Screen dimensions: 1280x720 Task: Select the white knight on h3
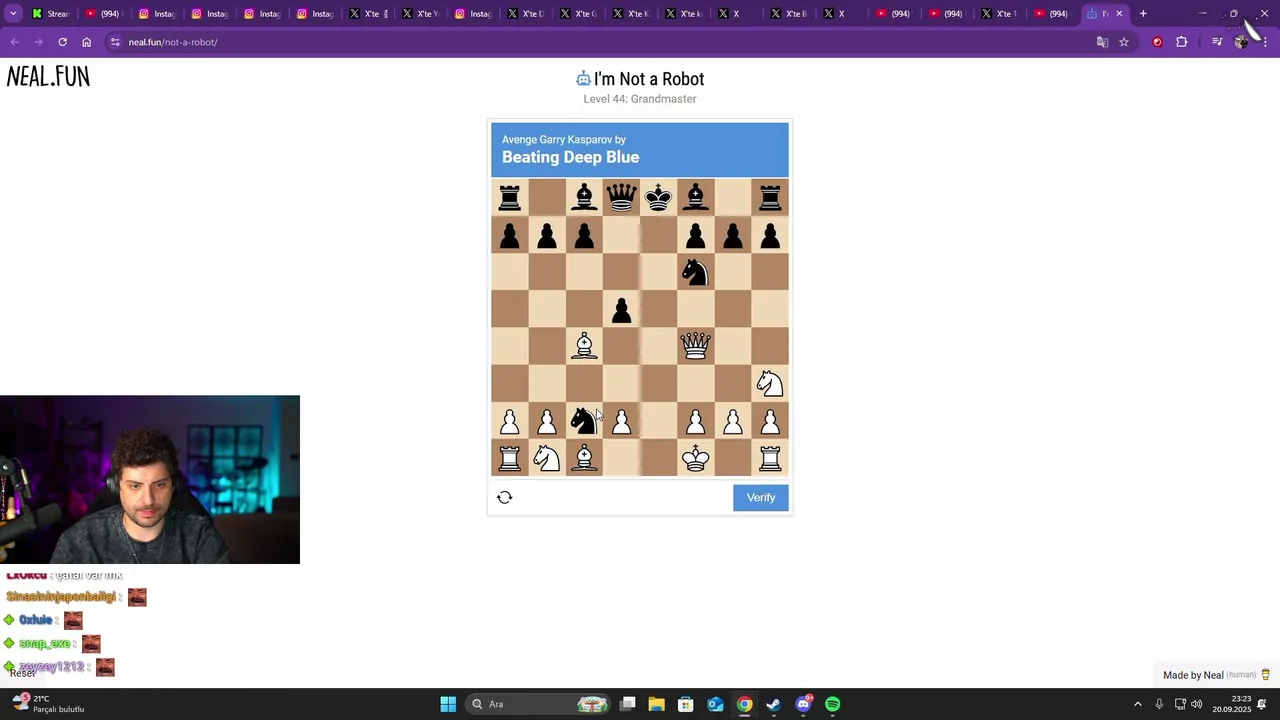pos(770,384)
